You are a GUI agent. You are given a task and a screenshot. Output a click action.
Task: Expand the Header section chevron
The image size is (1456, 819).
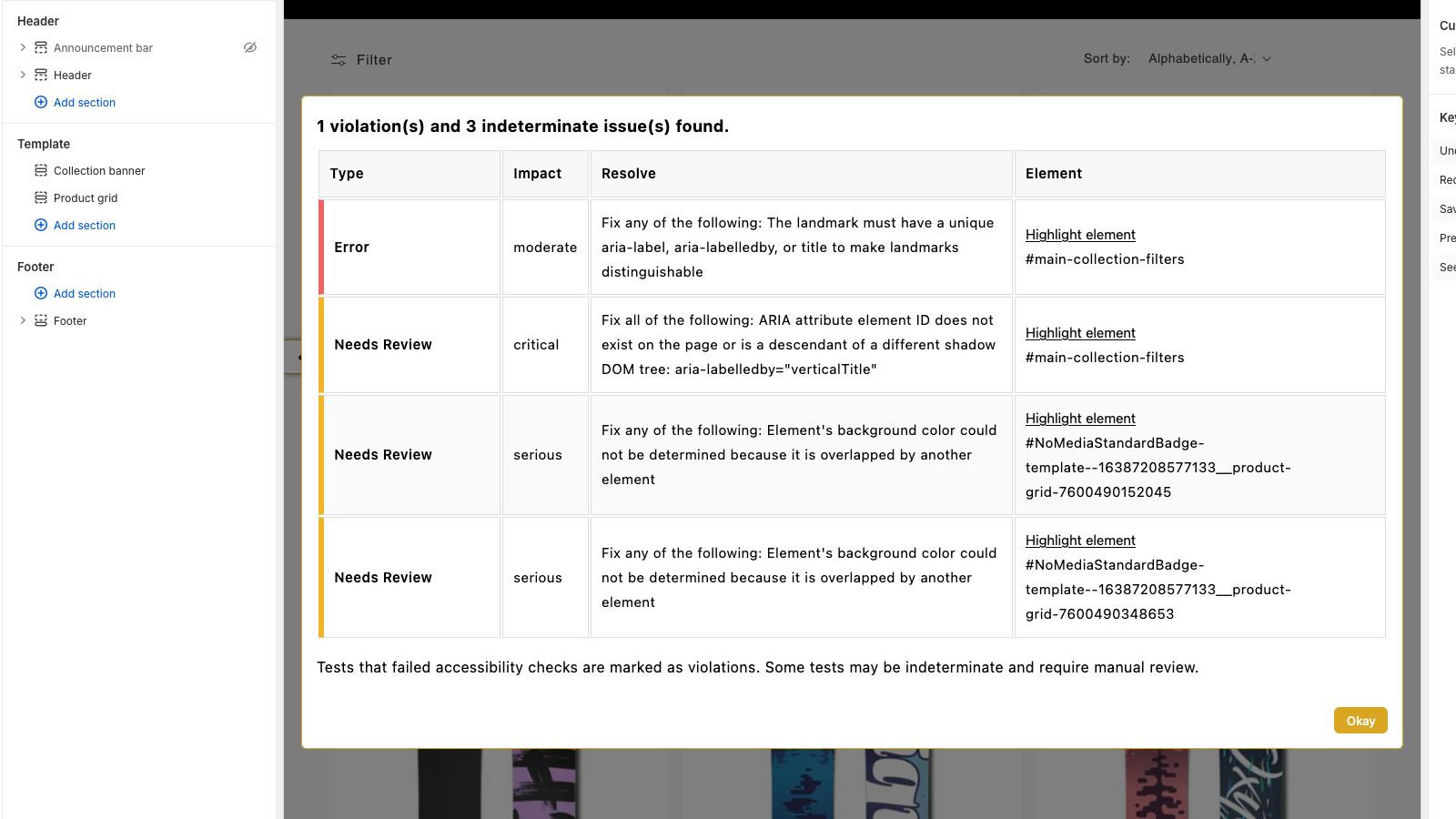click(23, 75)
